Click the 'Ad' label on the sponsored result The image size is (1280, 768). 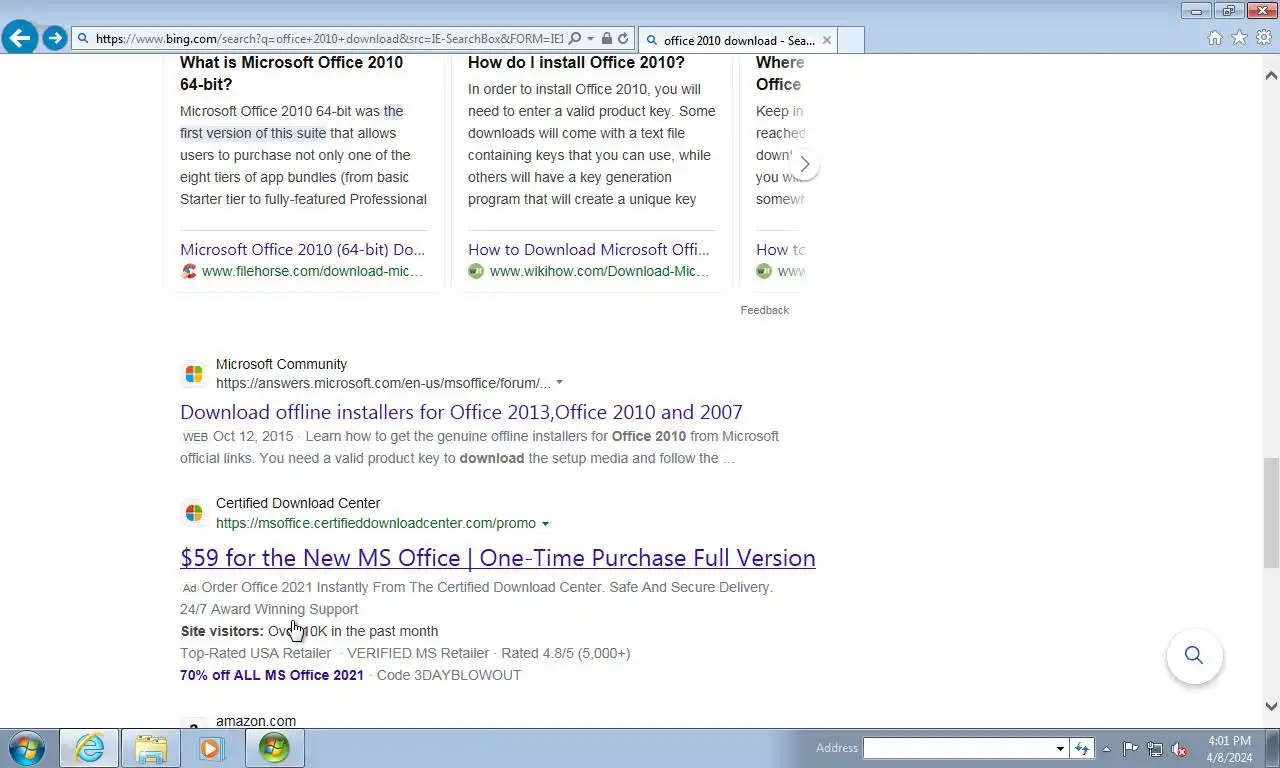(189, 588)
